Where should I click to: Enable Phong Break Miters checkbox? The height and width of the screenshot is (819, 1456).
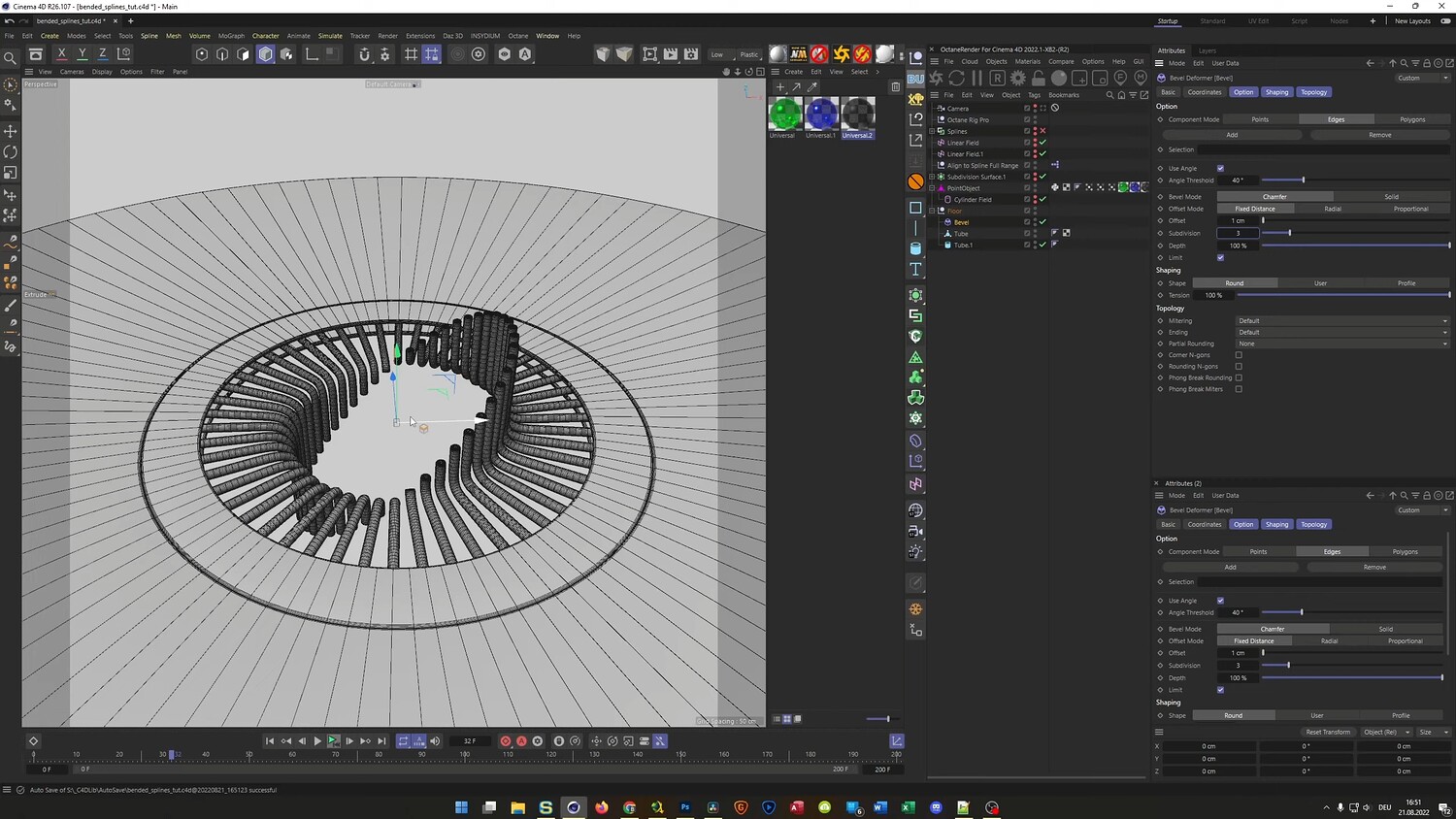click(1239, 389)
